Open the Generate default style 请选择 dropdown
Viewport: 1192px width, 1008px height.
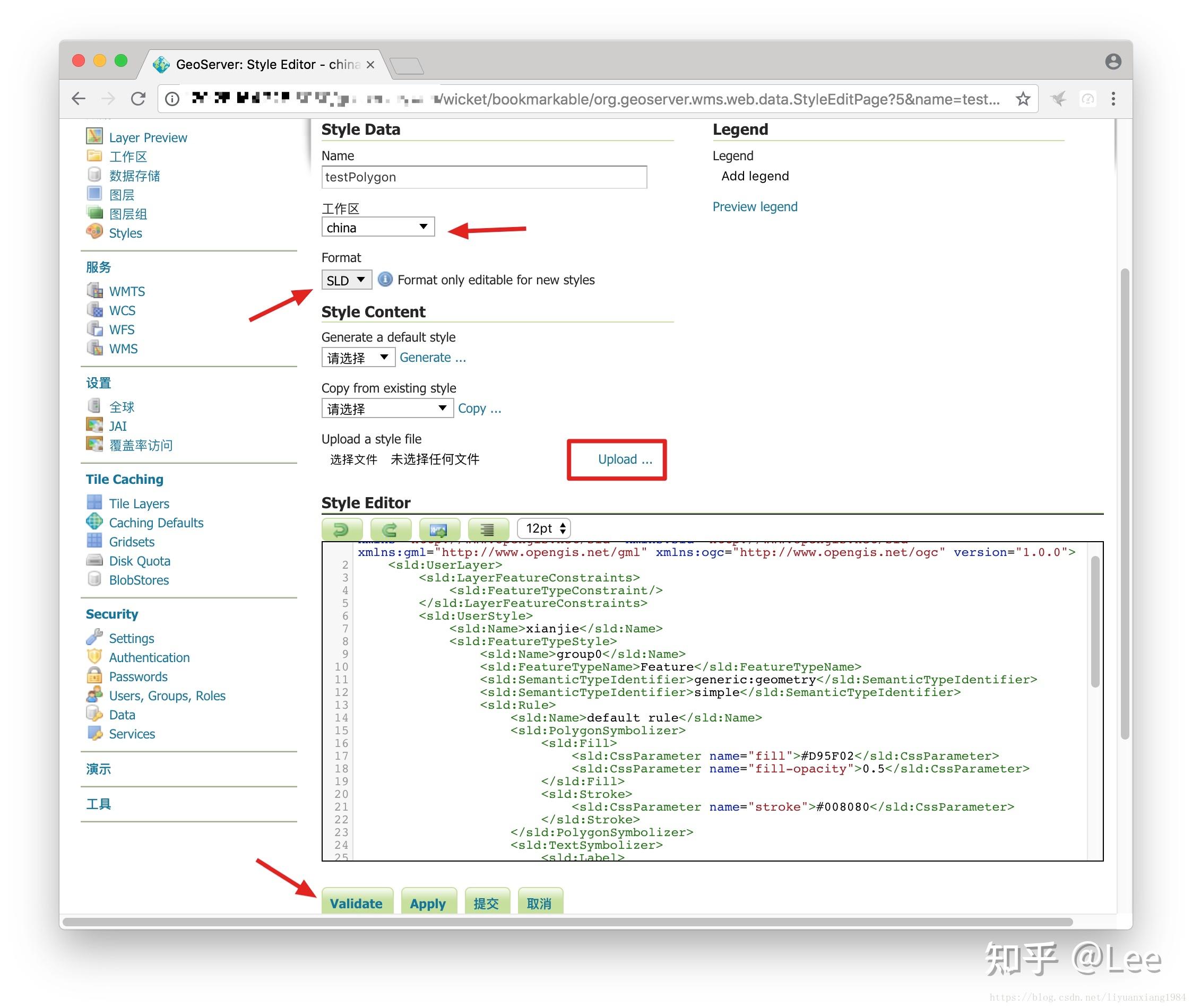(357, 357)
